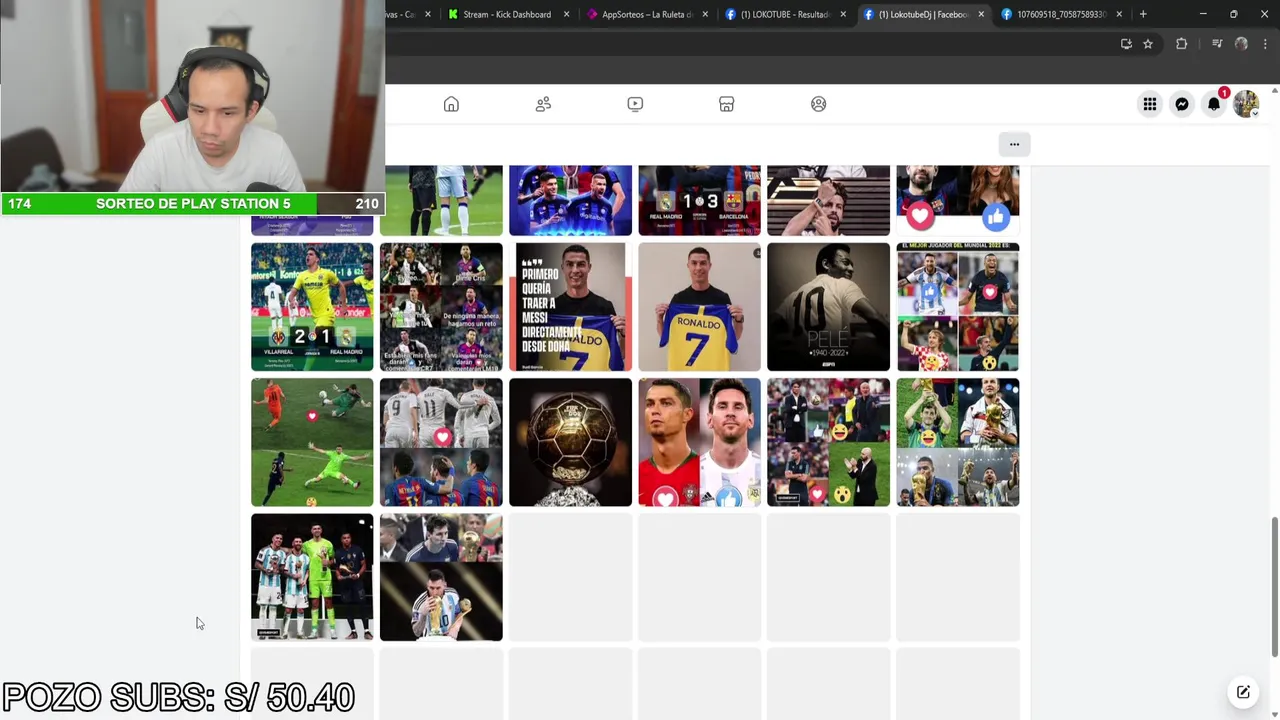Close the 107609518 image tab
The image size is (1280, 720).
pyautogui.click(x=1119, y=14)
